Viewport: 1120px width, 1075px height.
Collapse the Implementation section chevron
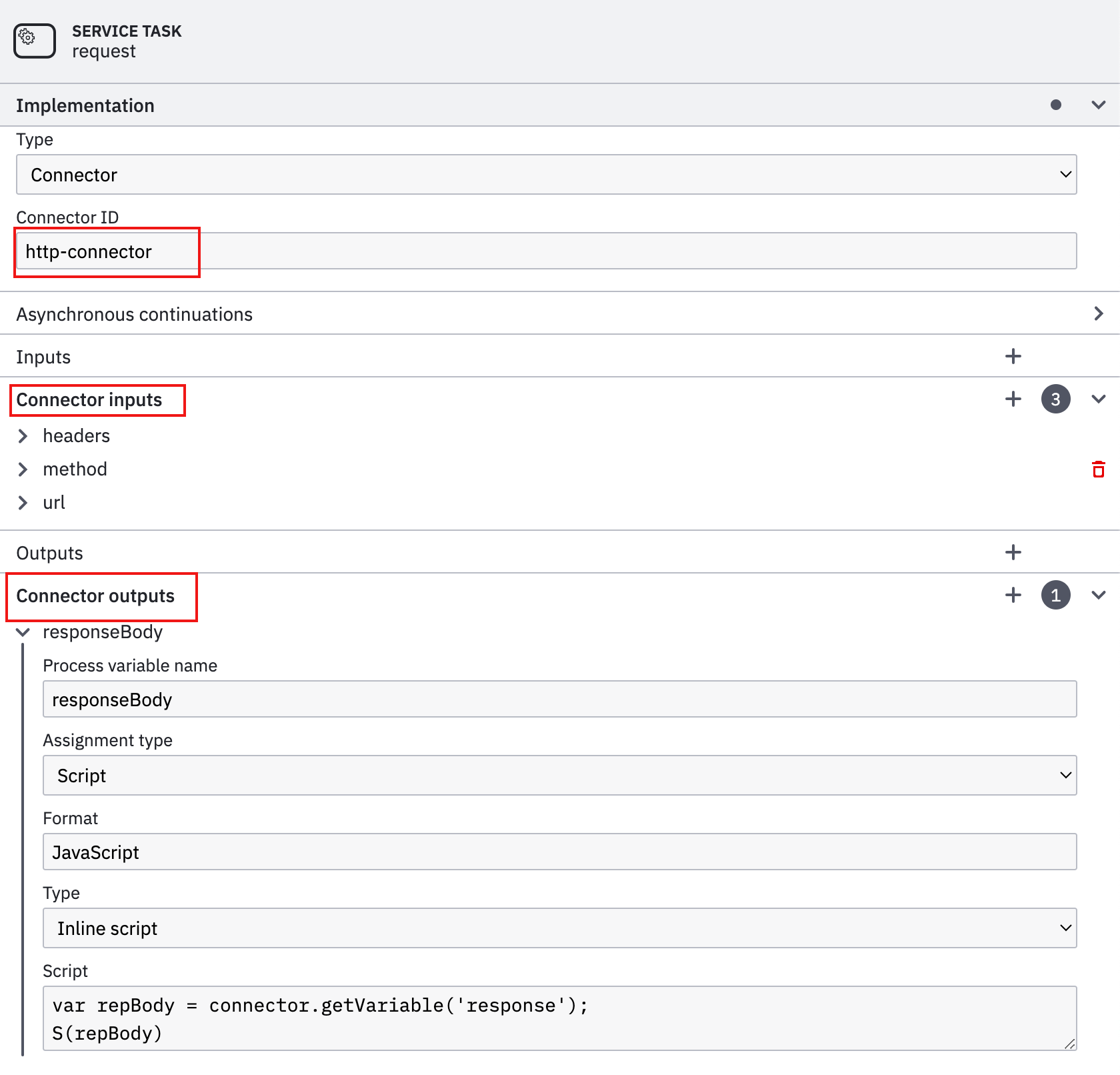pos(1099,105)
